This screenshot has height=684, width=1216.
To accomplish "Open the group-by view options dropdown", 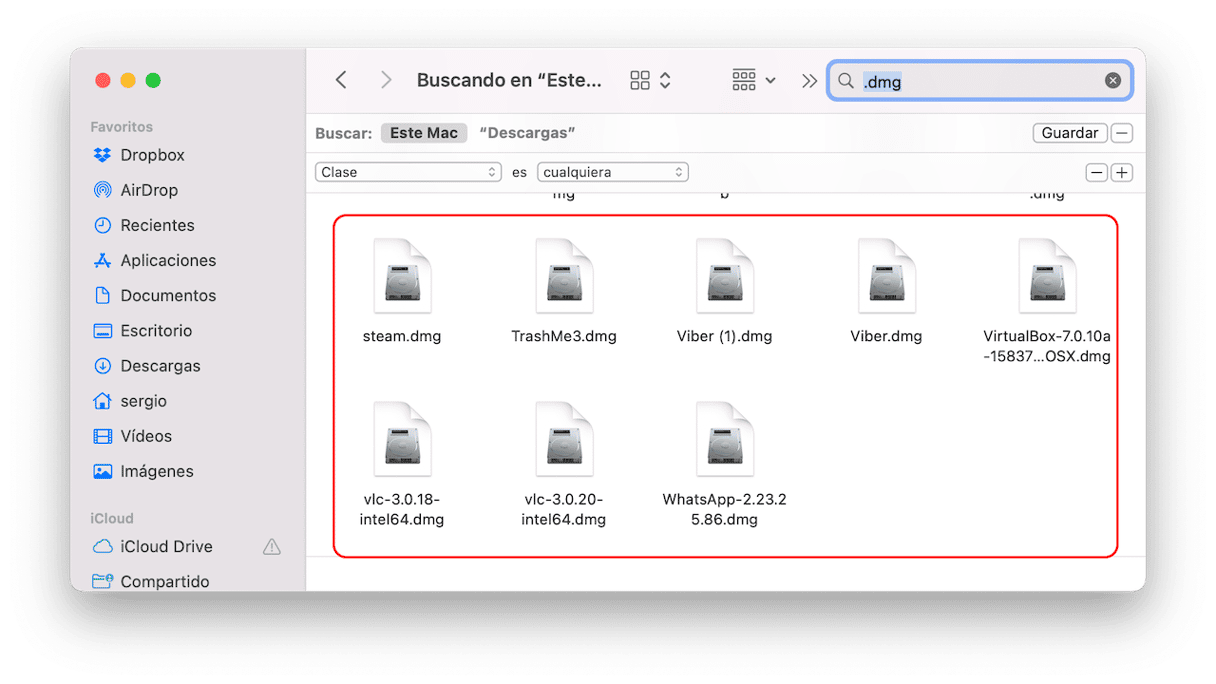I will 754,80.
